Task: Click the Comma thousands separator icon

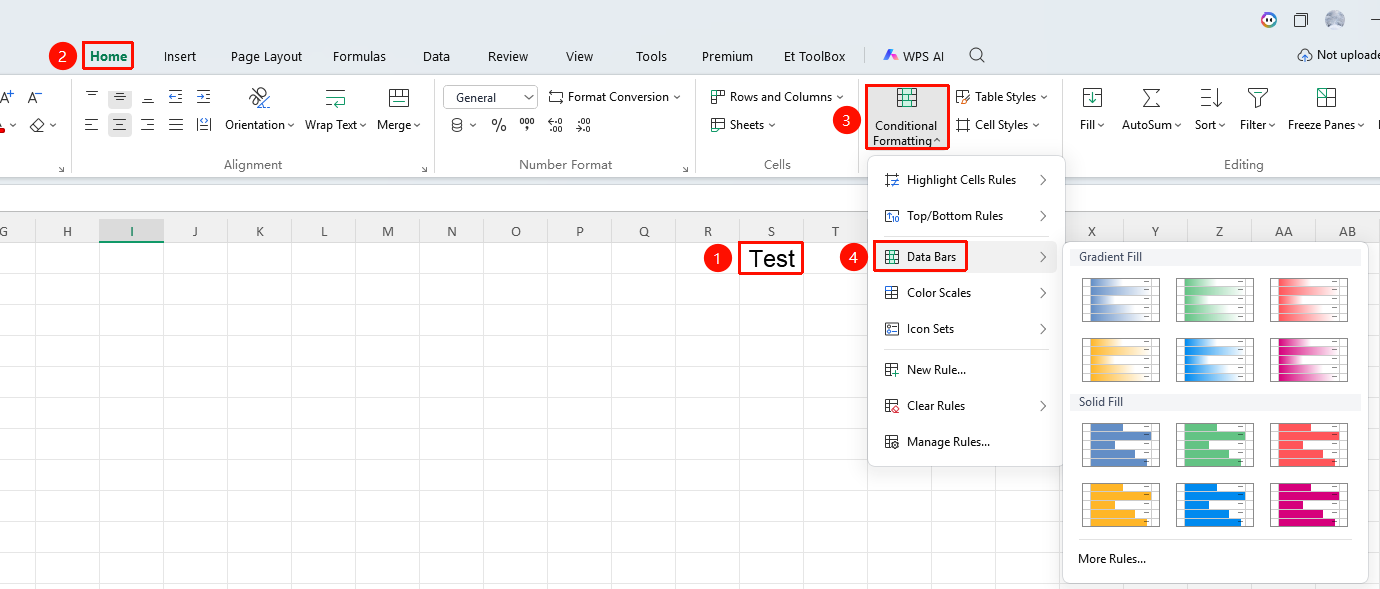Action: (527, 125)
